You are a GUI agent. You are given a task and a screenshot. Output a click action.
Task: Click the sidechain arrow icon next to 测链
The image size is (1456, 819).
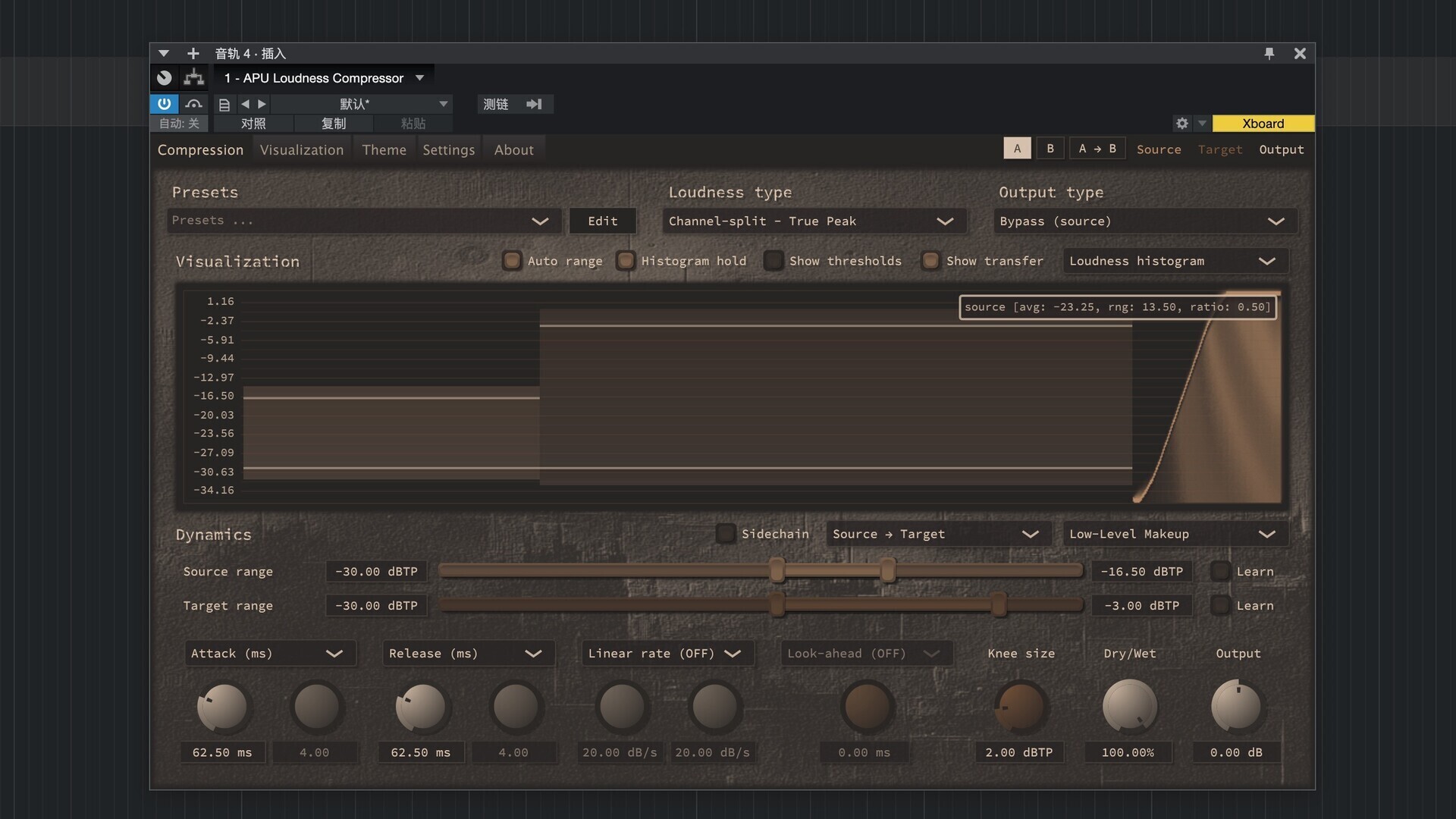click(534, 104)
